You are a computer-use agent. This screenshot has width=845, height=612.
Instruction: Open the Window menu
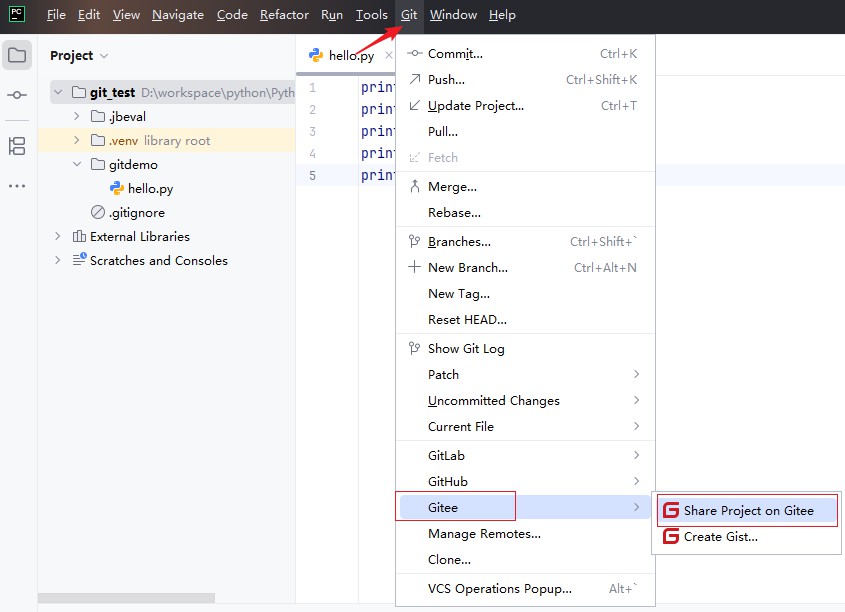click(453, 15)
